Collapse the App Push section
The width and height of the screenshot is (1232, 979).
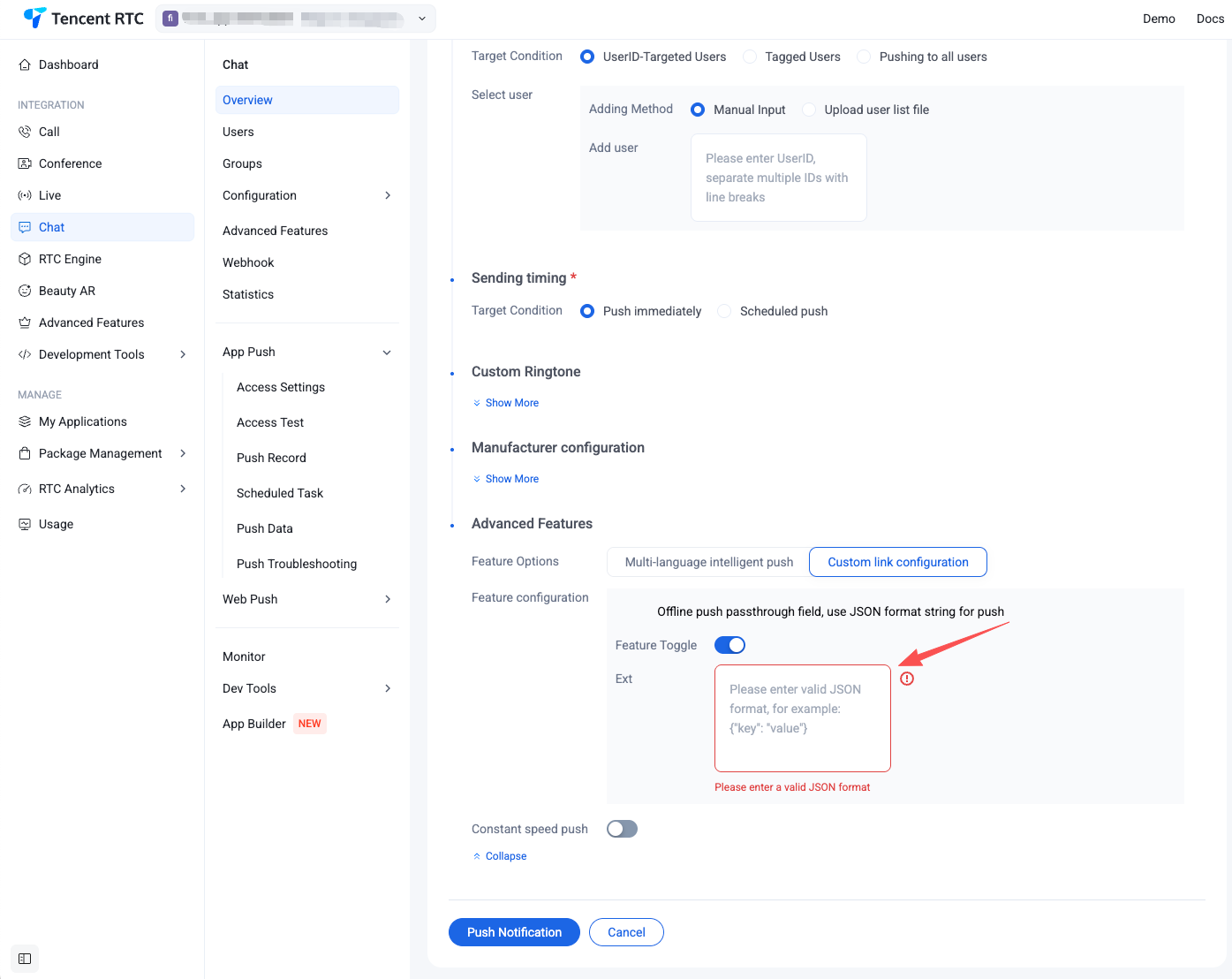[x=387, y=352]
